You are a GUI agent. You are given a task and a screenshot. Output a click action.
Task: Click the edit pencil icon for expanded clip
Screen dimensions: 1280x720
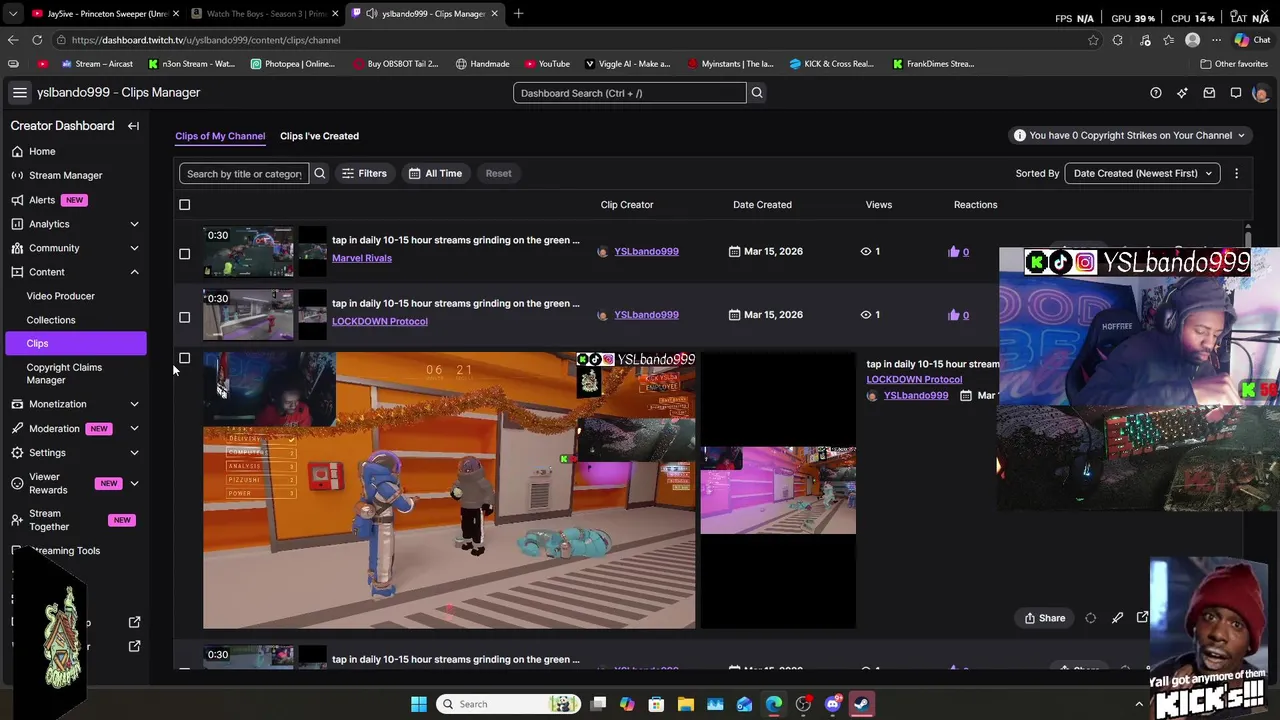(x=1117, y=618)
